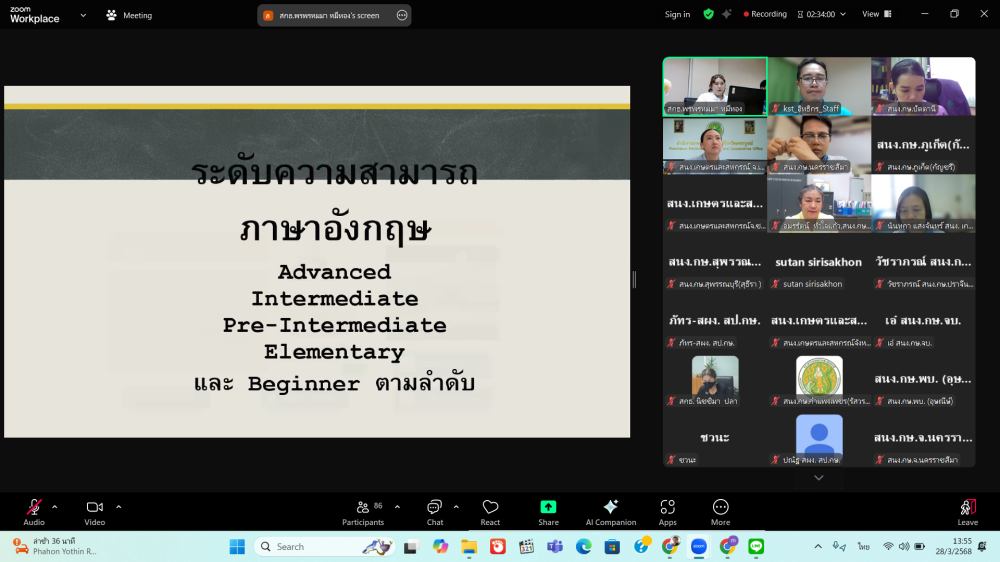Viewport: 1000px width, 562px height.
Task: Open the battery status tray icon
Action: (920, 547)
